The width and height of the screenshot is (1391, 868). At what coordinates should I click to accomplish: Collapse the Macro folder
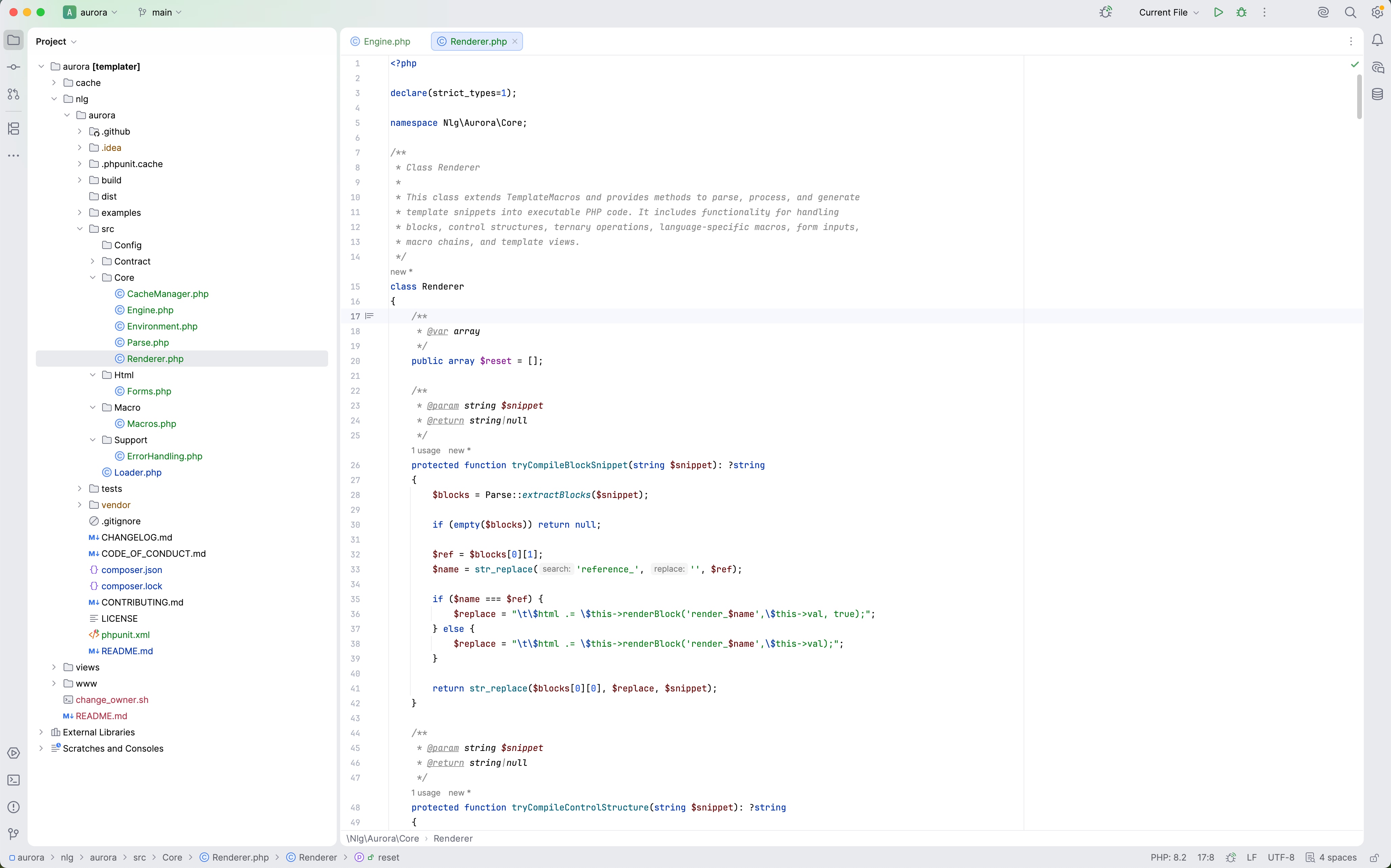pos(92,407)
